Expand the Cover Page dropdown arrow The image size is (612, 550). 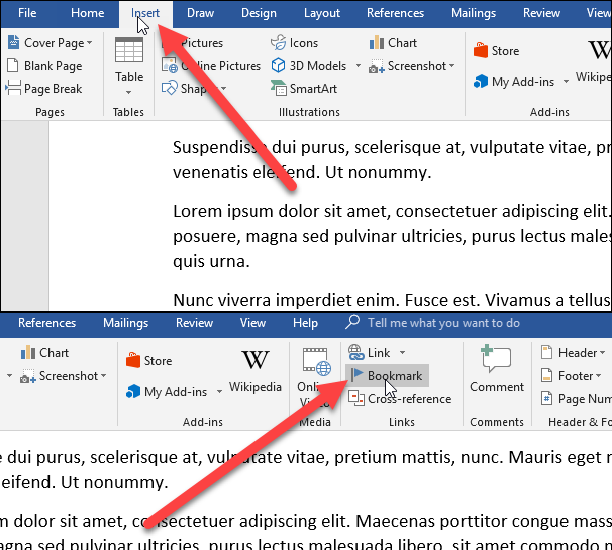(90, 43)
